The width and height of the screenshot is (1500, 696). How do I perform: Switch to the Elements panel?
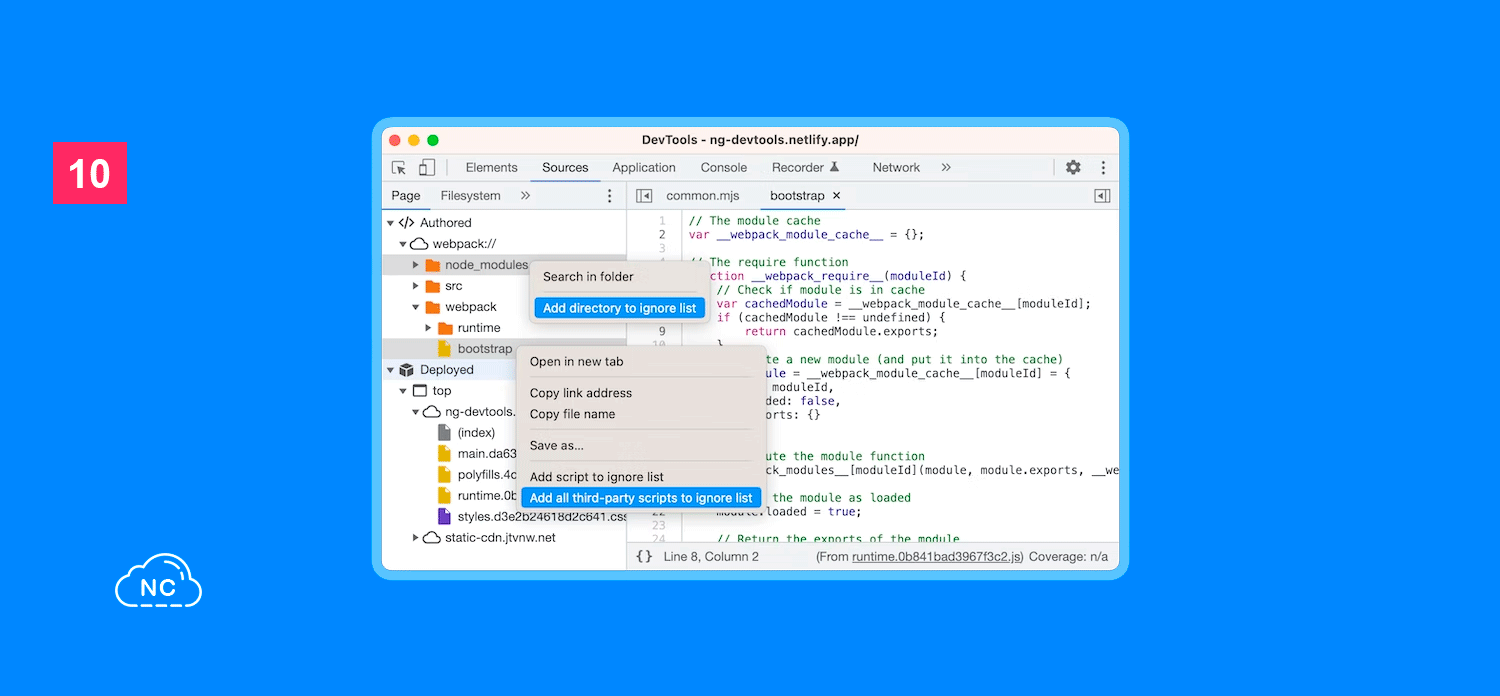(x=492, y=168)
